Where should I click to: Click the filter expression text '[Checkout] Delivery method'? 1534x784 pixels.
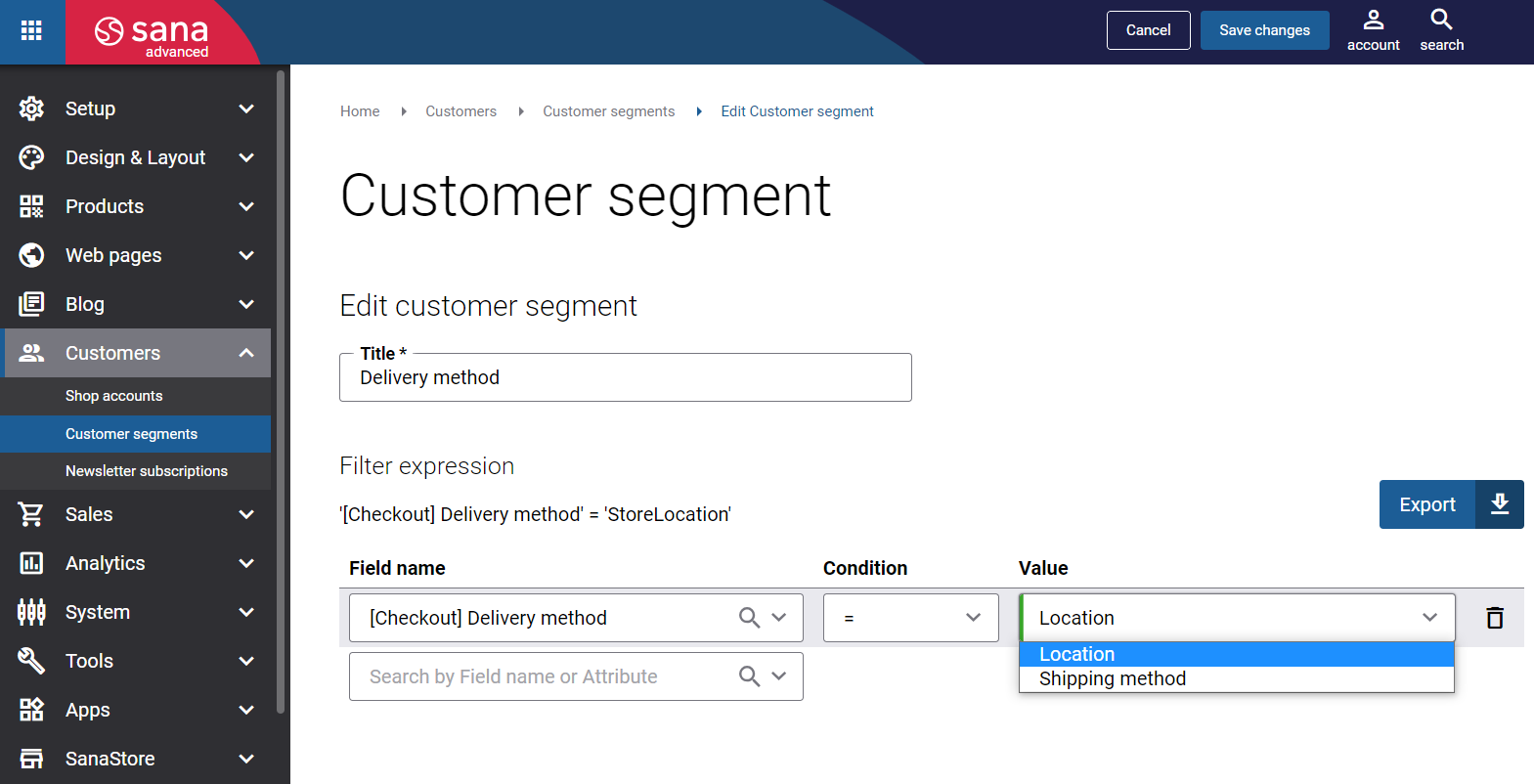tap(461, 514)
